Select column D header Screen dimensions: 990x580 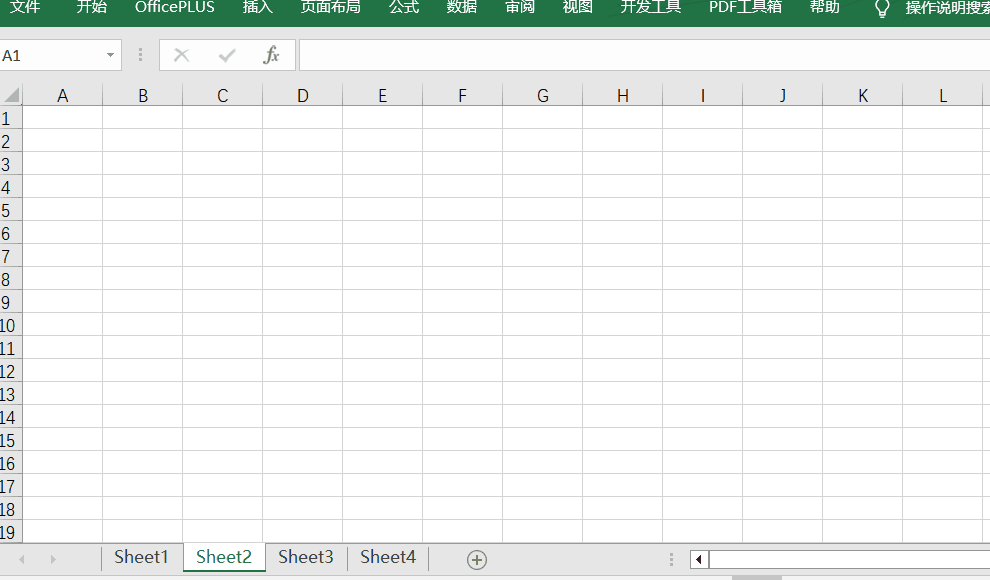pos(302,95)
